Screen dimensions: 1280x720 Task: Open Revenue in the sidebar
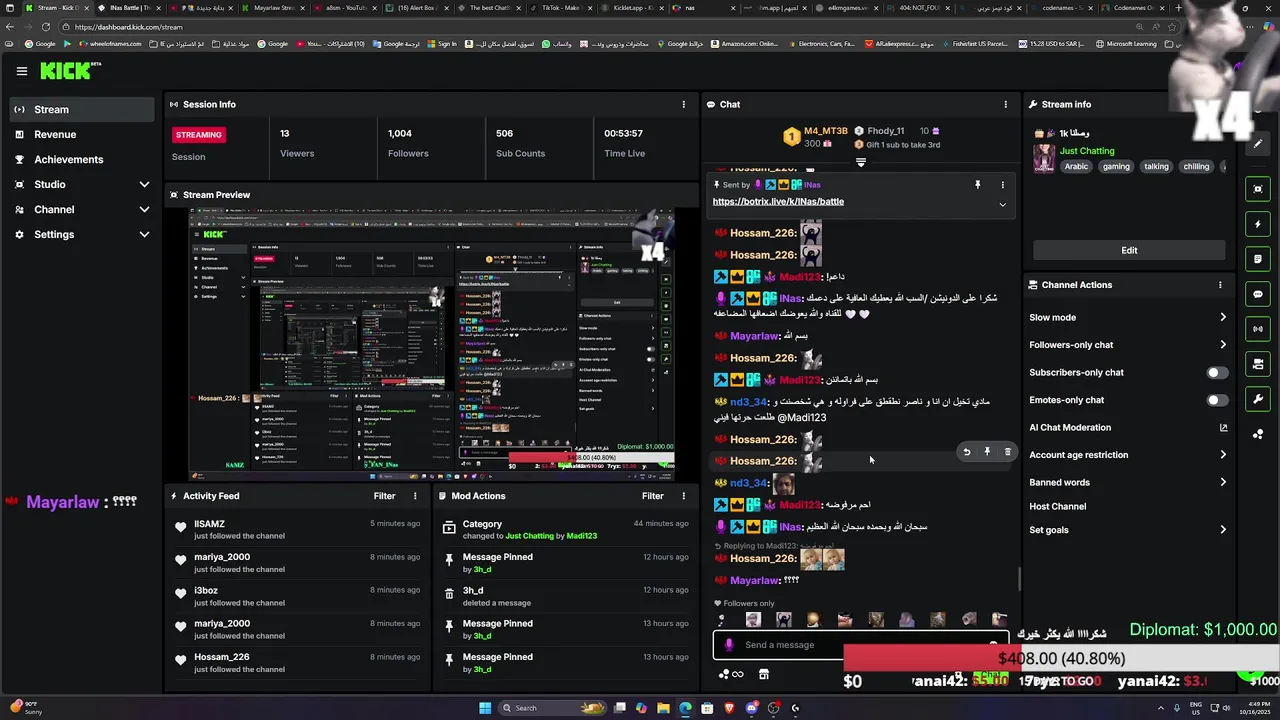point(82,135)
